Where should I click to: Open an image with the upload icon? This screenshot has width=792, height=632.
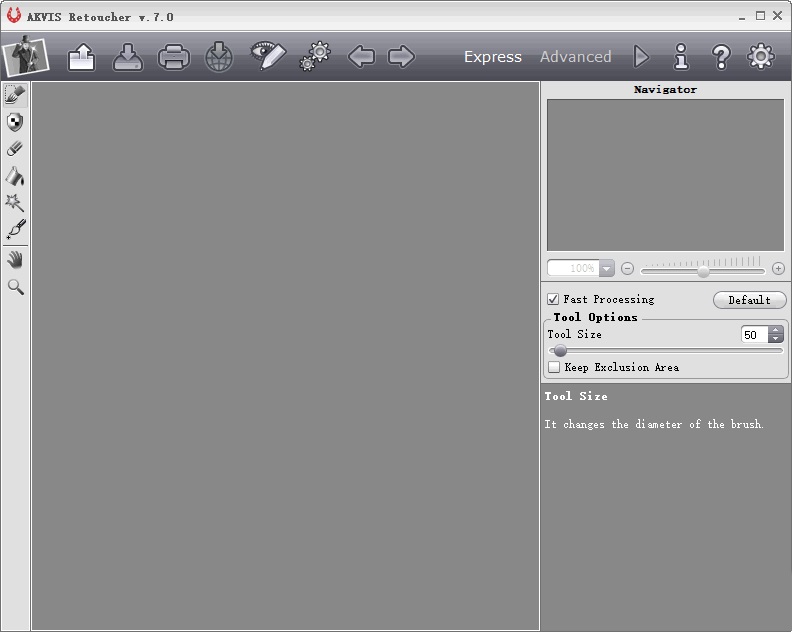pyautogui.click(x=81, y=57)
